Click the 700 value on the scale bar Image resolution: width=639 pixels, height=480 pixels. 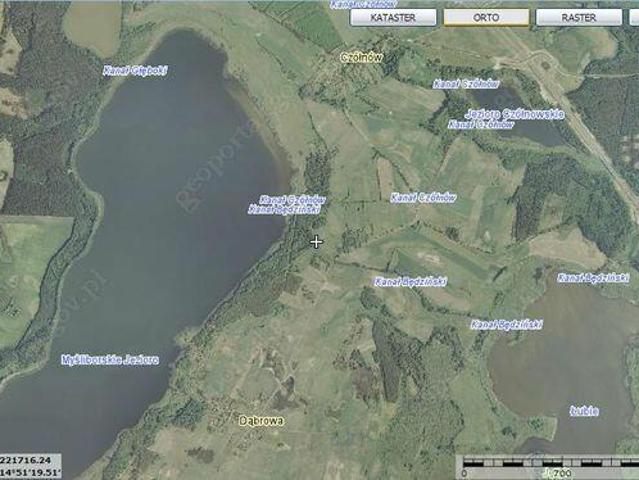(562, 472)
